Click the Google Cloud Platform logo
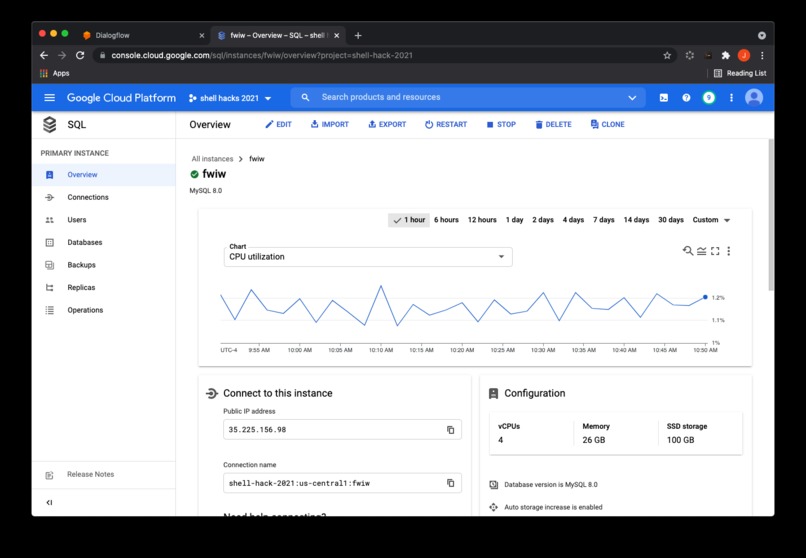806x558 pixels. click(x=121, y=98)
